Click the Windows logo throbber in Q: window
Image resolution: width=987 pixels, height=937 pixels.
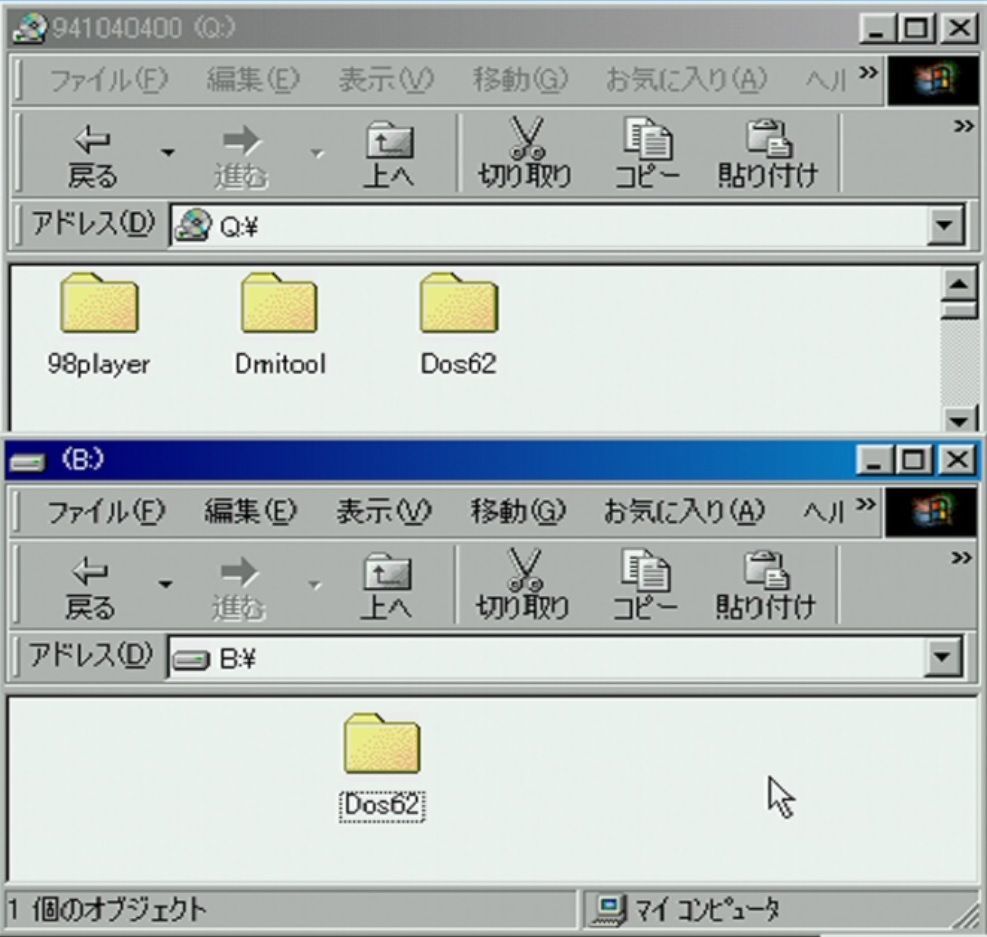tap(933, 80)
